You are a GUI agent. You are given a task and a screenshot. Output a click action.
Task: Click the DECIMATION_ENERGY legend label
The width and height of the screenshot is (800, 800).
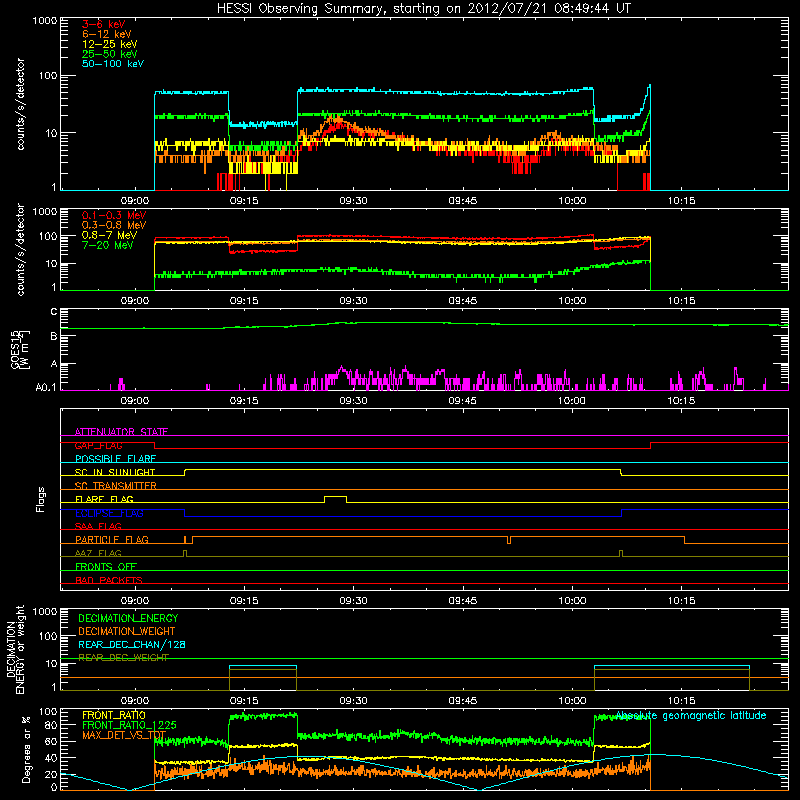(128, 618)
